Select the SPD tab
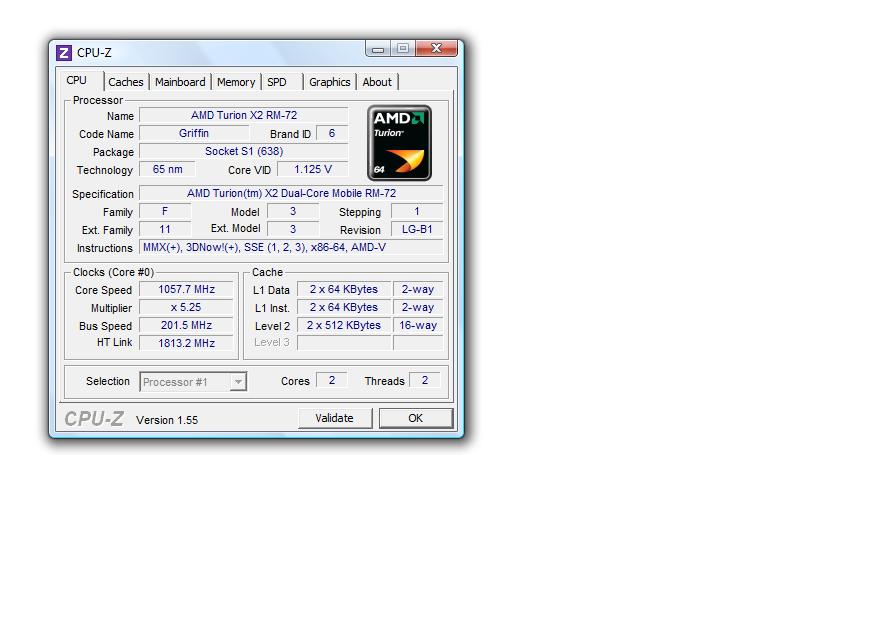 [277, 82]
